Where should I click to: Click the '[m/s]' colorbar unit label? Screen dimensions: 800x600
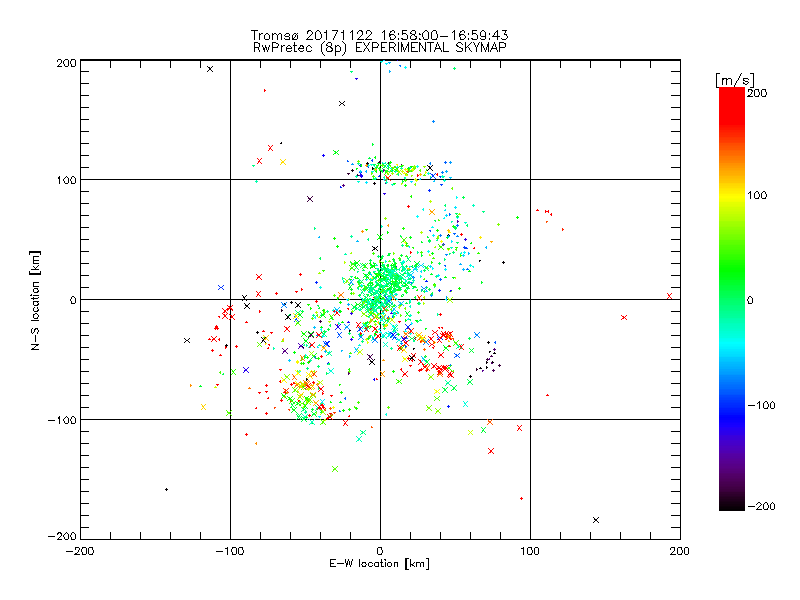[x=735, y=80]
